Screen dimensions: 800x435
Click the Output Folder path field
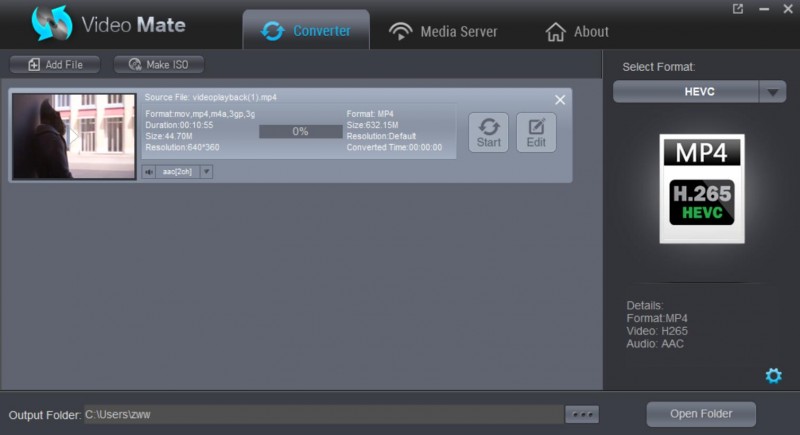pos(320,414)
